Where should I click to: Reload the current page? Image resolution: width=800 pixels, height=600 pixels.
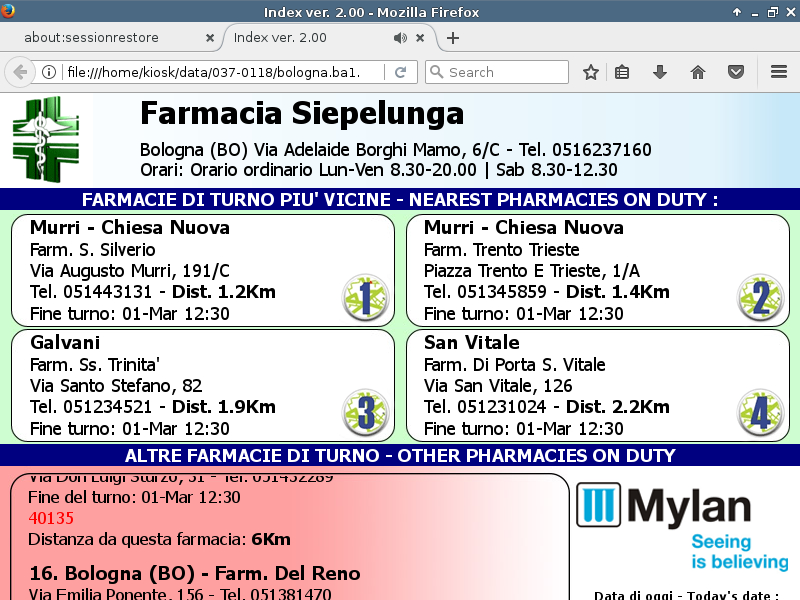400,72
